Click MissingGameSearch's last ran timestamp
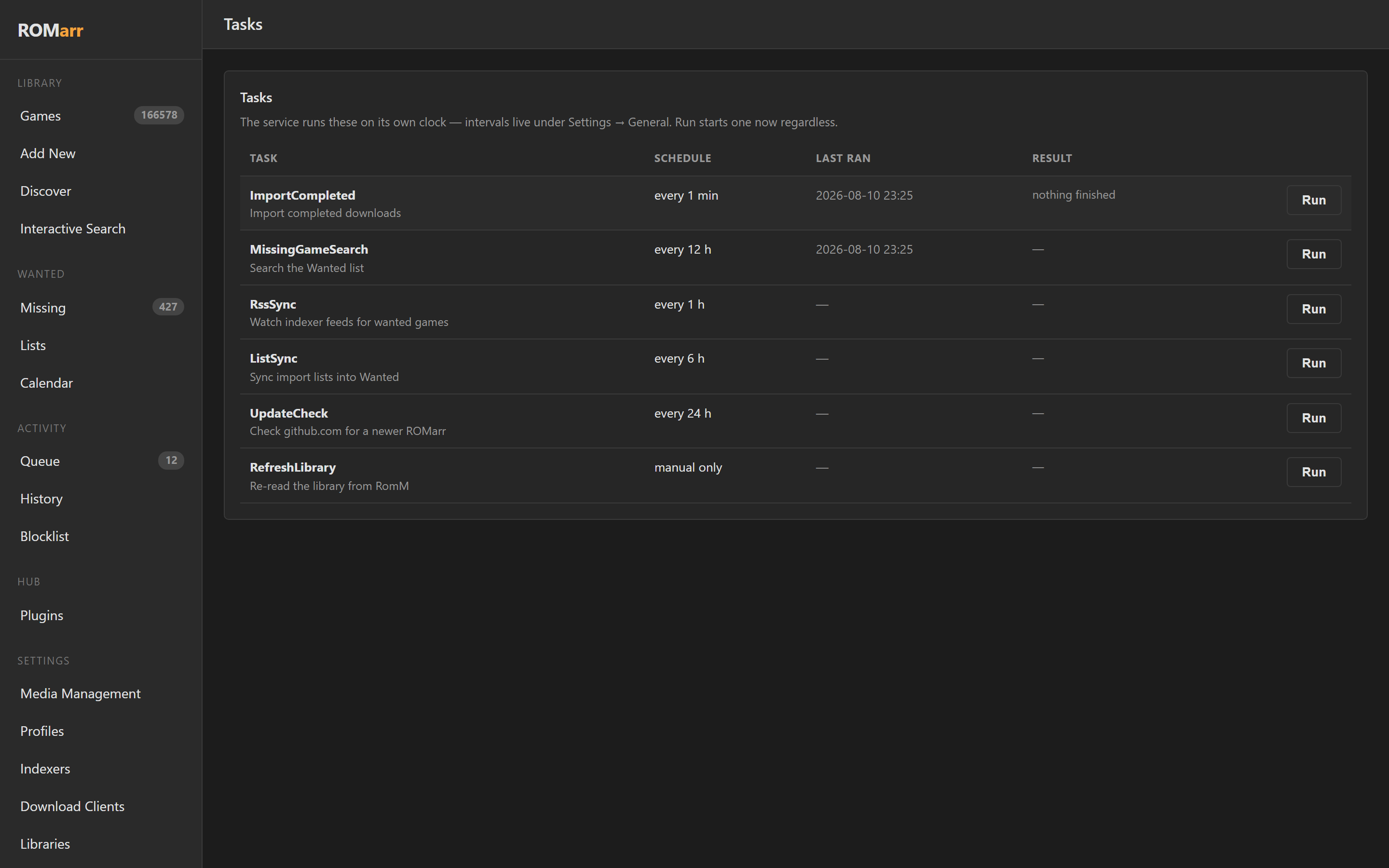 pos(864,249)
